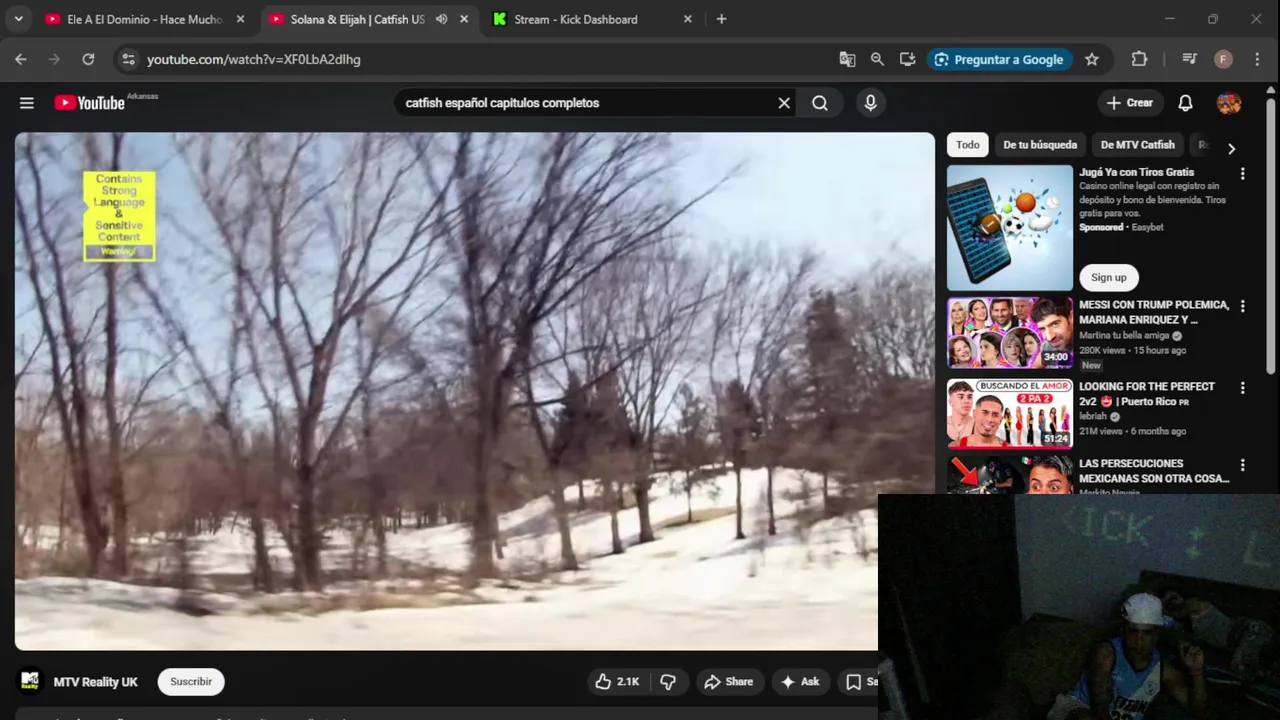Screen dimensions: 1280x720
Task: Click Preguntar a Google button
Action: click(x=998, y=59)
